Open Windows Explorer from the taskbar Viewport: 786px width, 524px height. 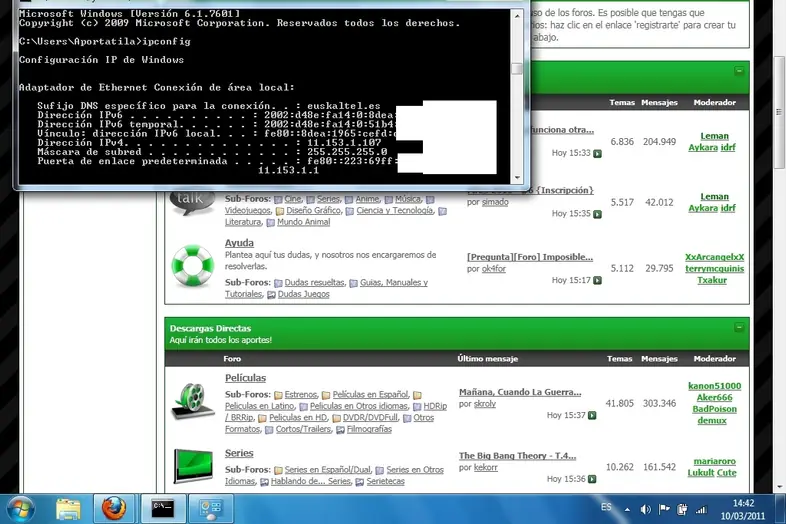(68, 509)
